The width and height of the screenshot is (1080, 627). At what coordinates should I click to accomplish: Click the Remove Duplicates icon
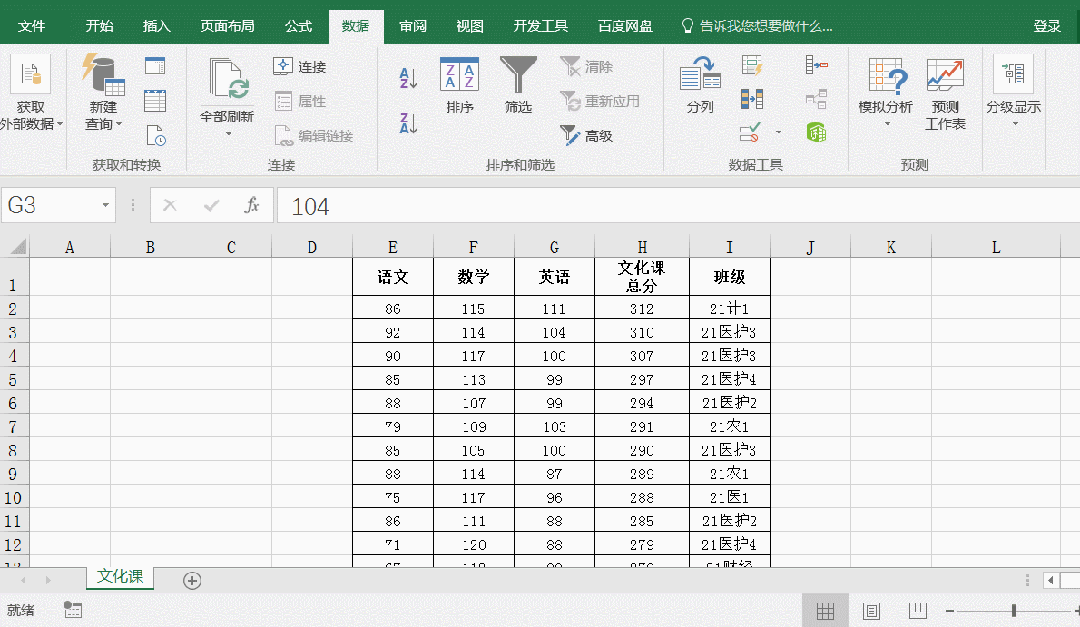[751, 99]
